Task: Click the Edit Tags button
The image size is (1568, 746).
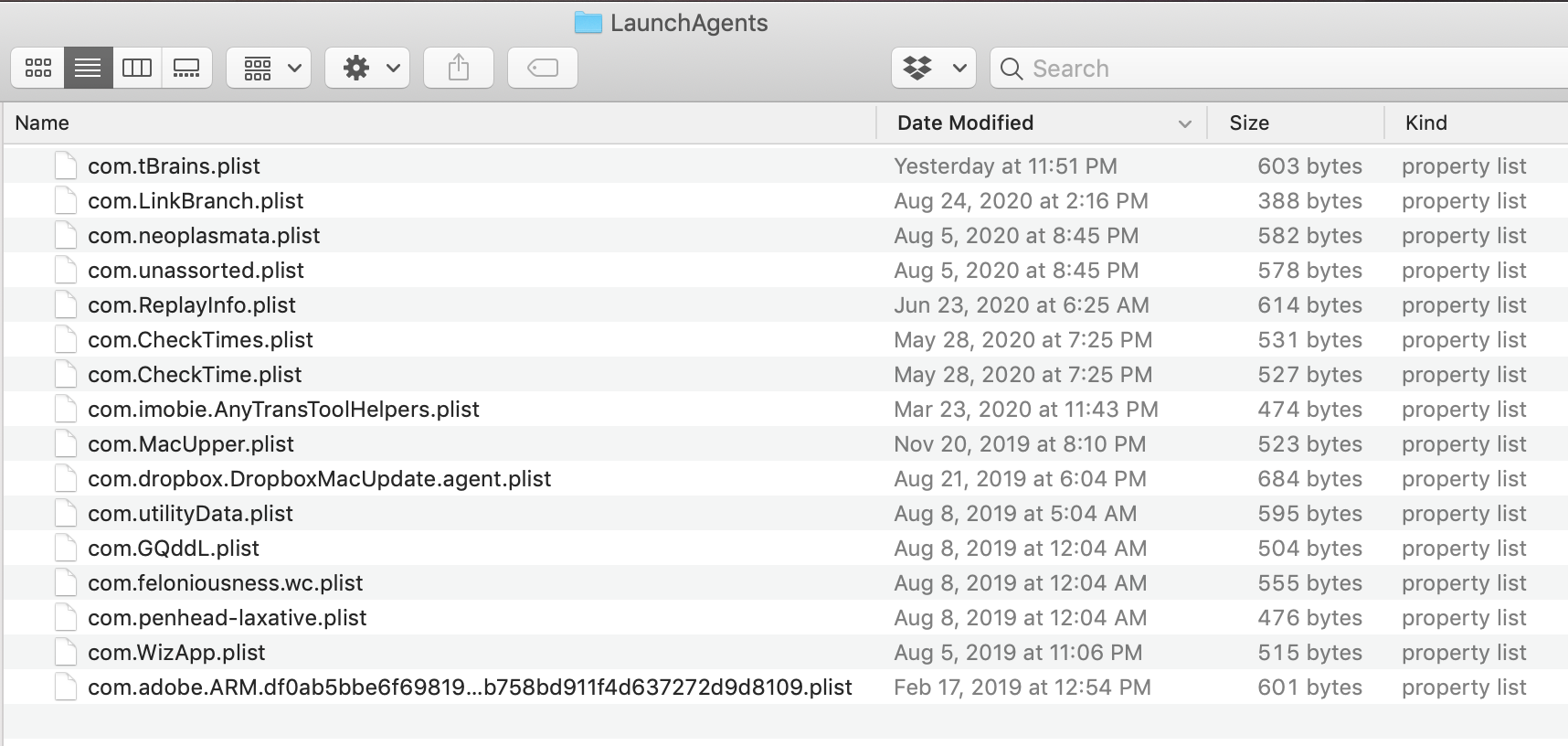Action: point(543,68)
